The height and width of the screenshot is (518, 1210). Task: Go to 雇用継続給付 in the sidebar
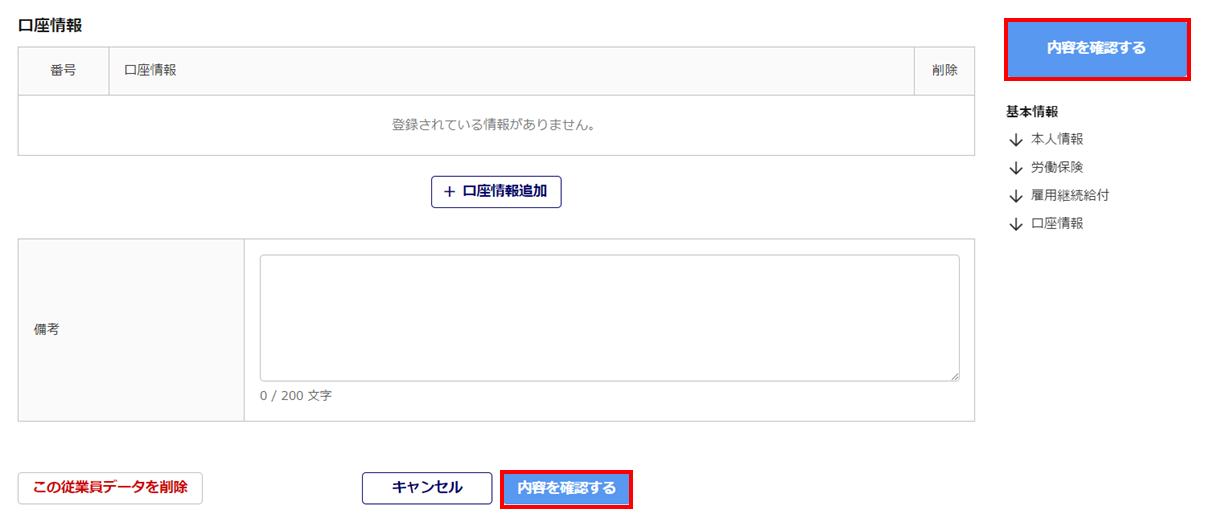point(1069,196)
